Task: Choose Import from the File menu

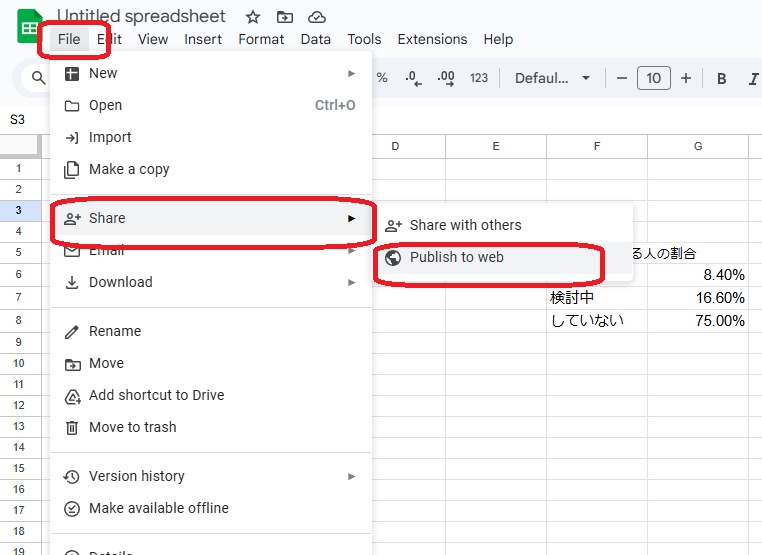Action: 210,137
